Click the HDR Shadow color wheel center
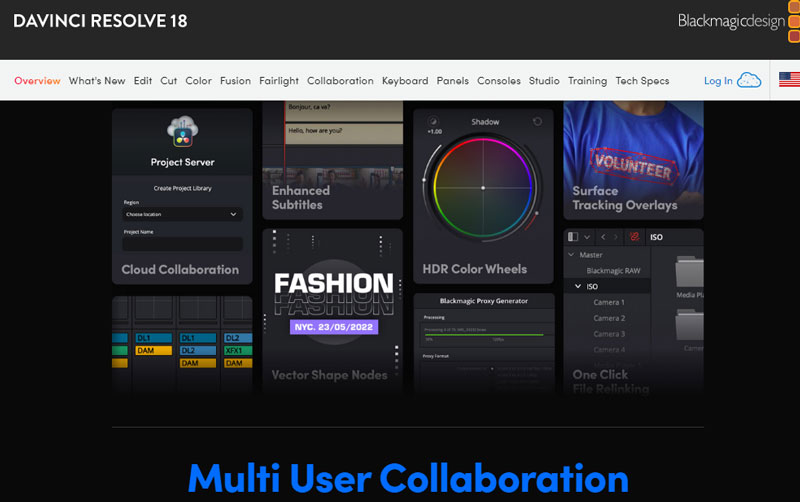 coord(483,188)
